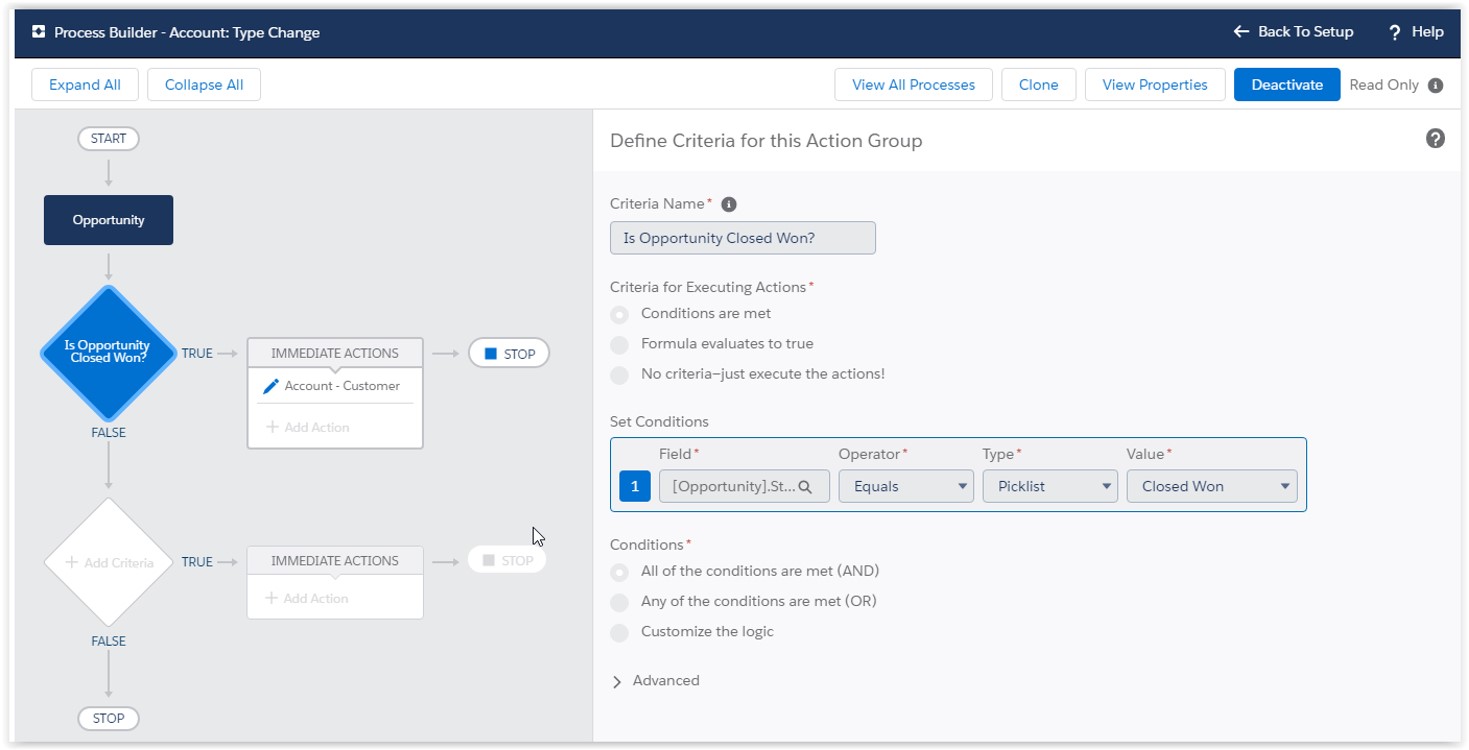1469x750 pixels.
Task: Open the Operator Equals dropdown
Action: [x=905, y=487]
